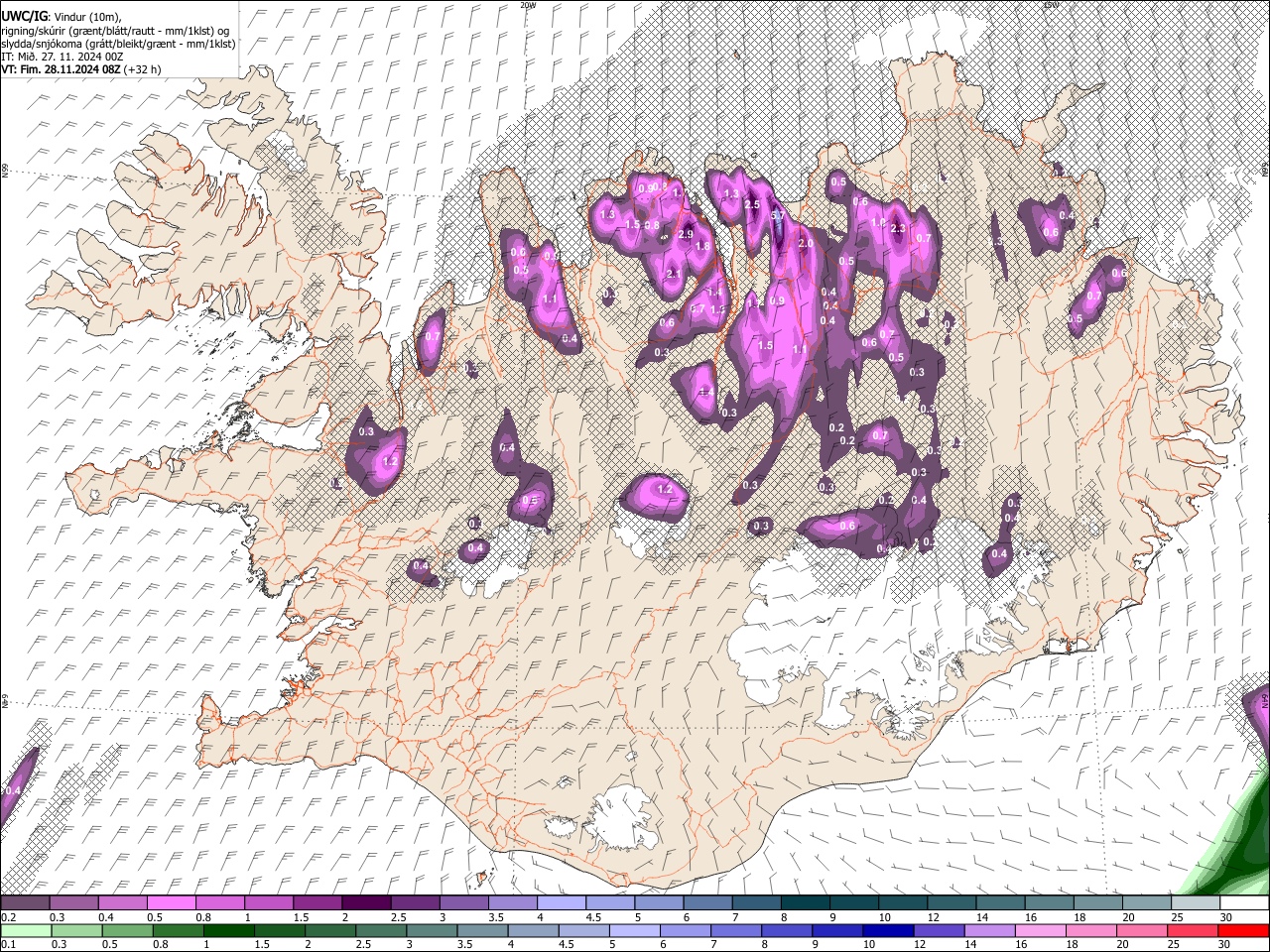Click the 0.2 label on the top scale
This screenshot has height=952, width=1270.
[9, 917]
